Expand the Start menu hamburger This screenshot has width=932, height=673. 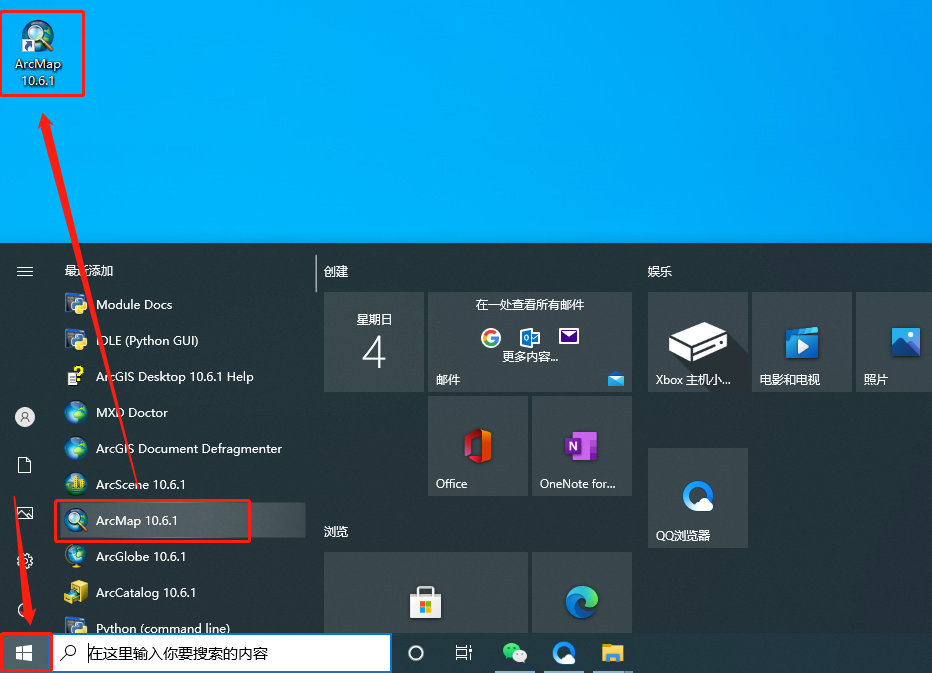[x=25, y=272]
